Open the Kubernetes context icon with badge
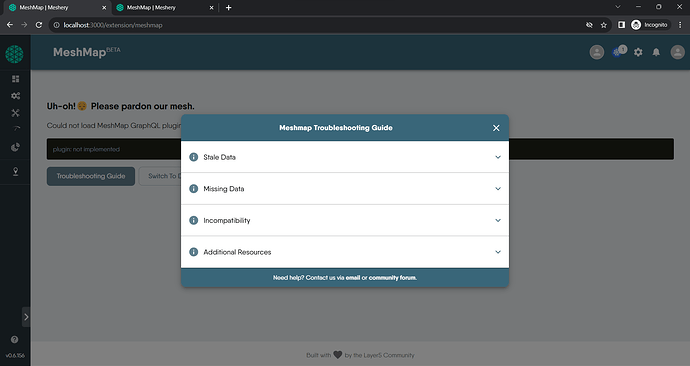690x366 pixels. (619, 51)
